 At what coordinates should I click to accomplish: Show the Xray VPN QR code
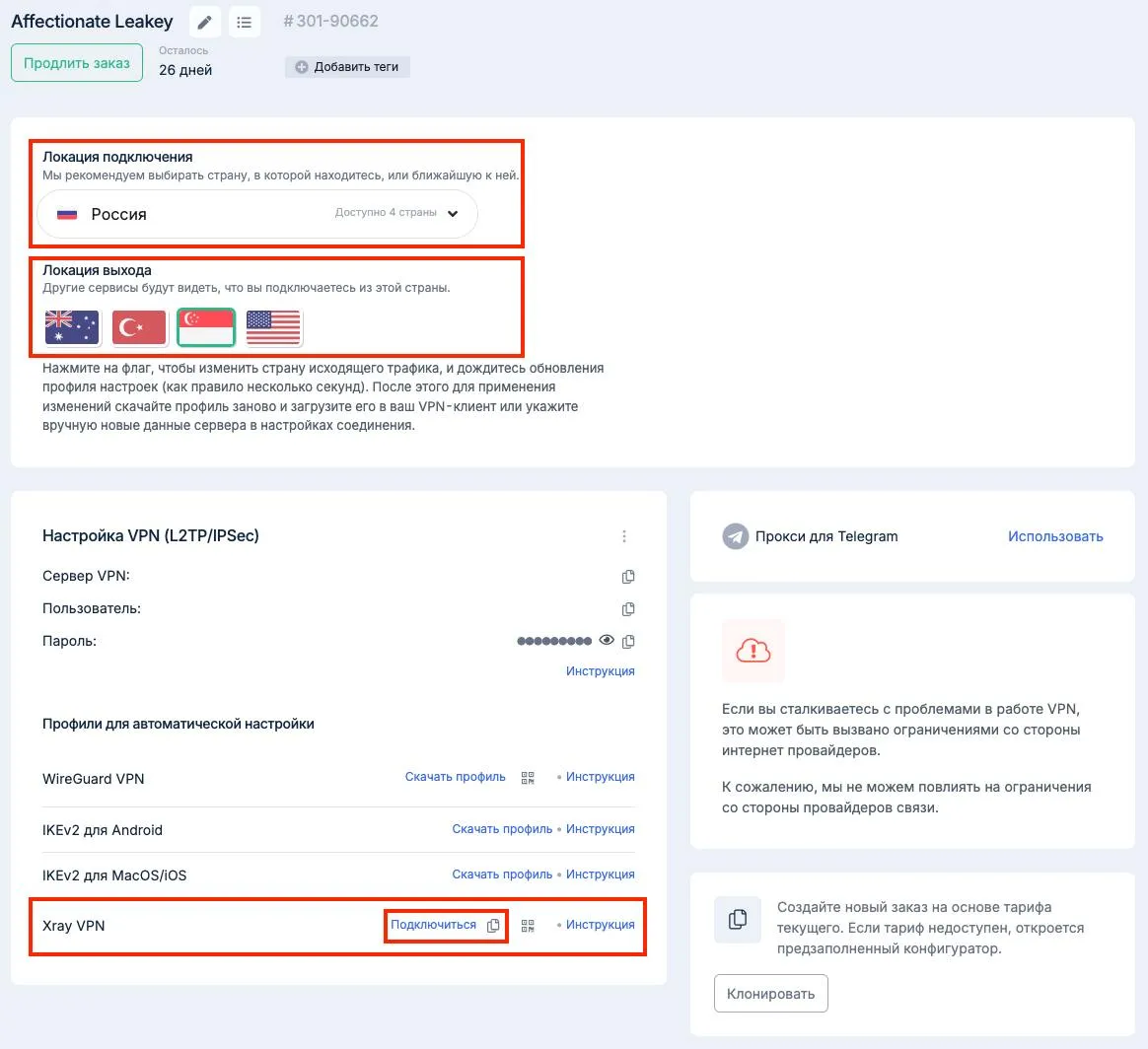point(528,926)
